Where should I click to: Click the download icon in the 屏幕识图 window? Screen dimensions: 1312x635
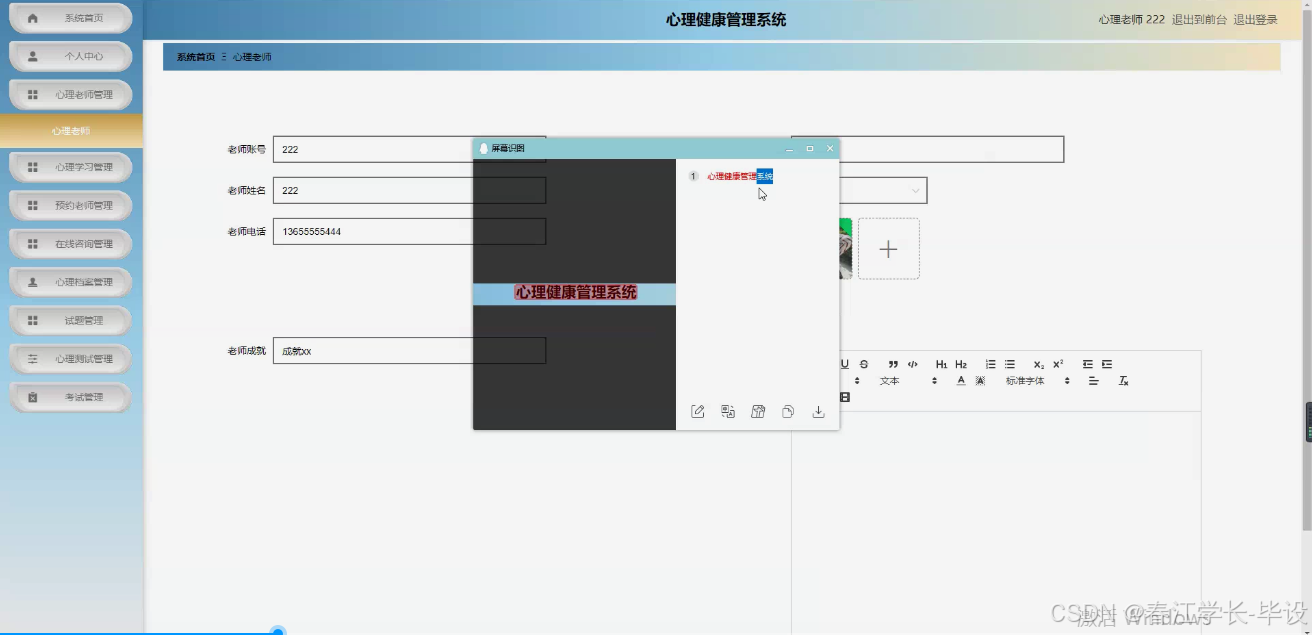tap(818, 411)
